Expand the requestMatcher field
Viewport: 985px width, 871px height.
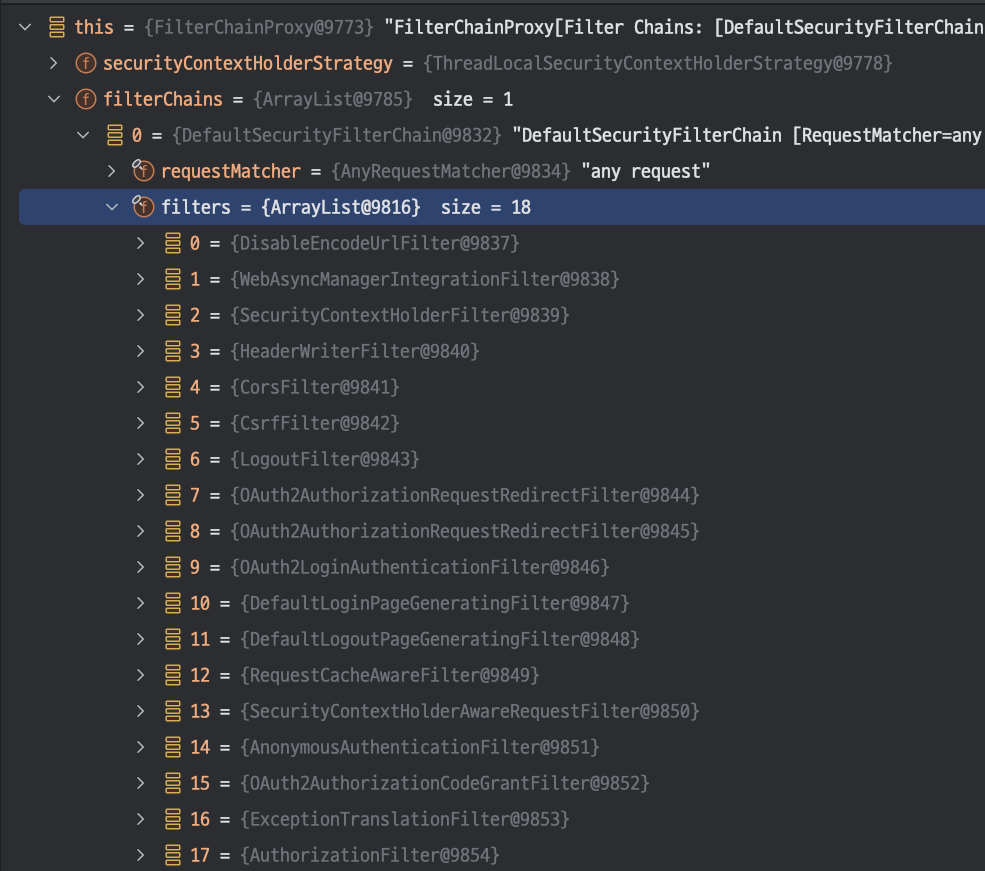pyautogui.click(x=112, y=171)
